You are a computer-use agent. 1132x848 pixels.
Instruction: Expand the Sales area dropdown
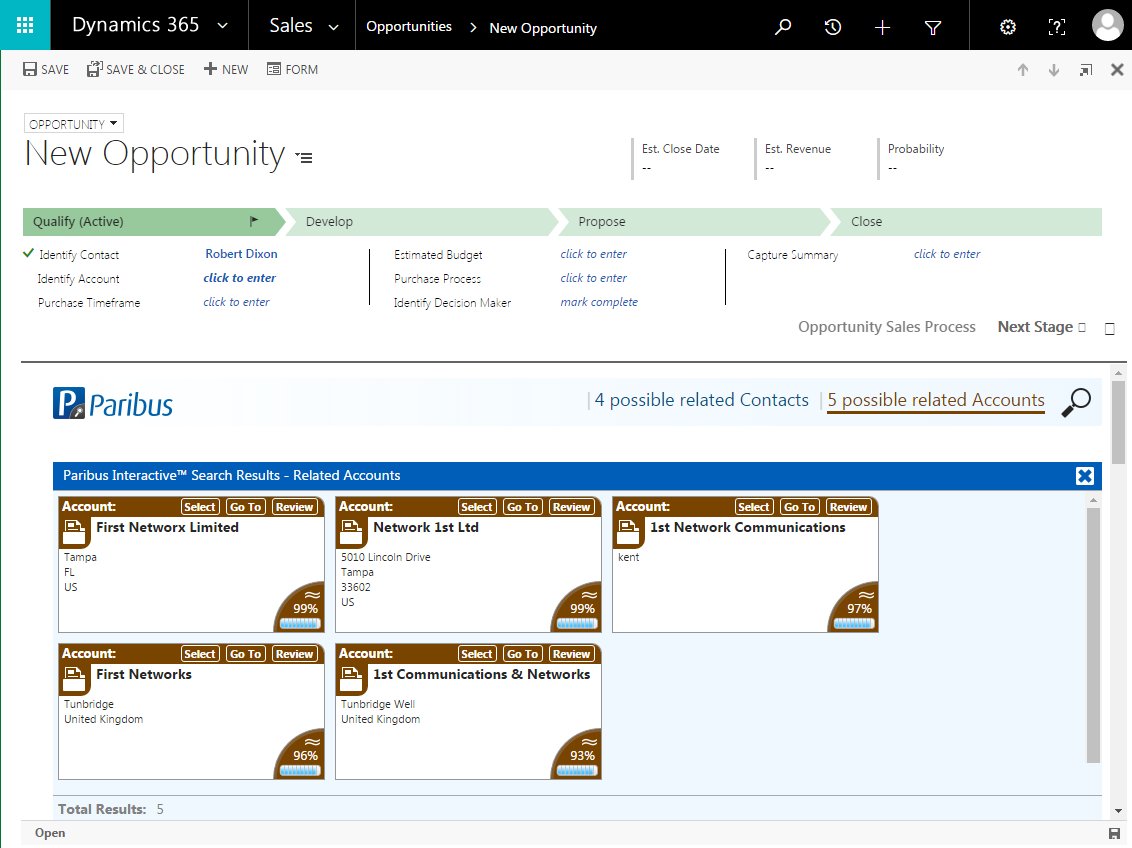click(334, 27)
